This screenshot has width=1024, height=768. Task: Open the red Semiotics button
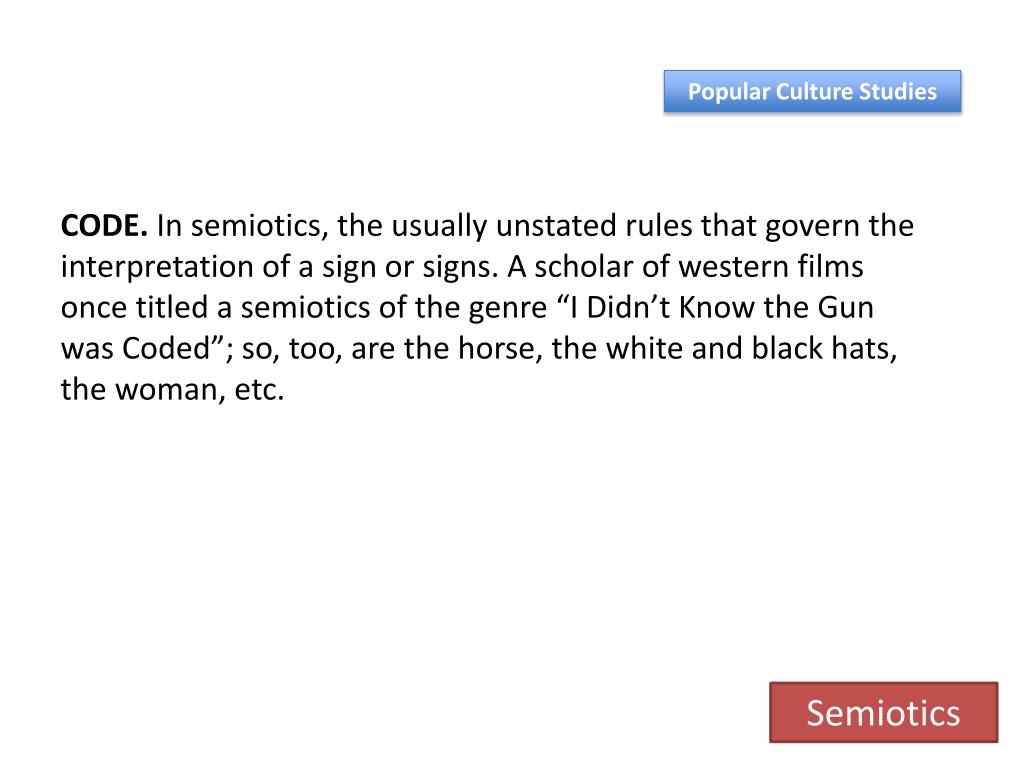pyautogui.click(x=884, y=712)
